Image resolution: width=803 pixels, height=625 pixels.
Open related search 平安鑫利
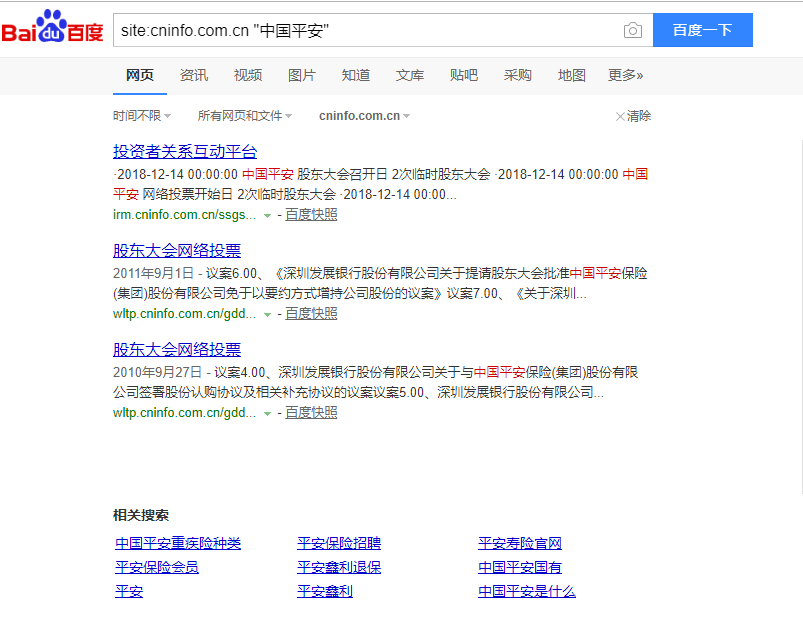[325, 591]
